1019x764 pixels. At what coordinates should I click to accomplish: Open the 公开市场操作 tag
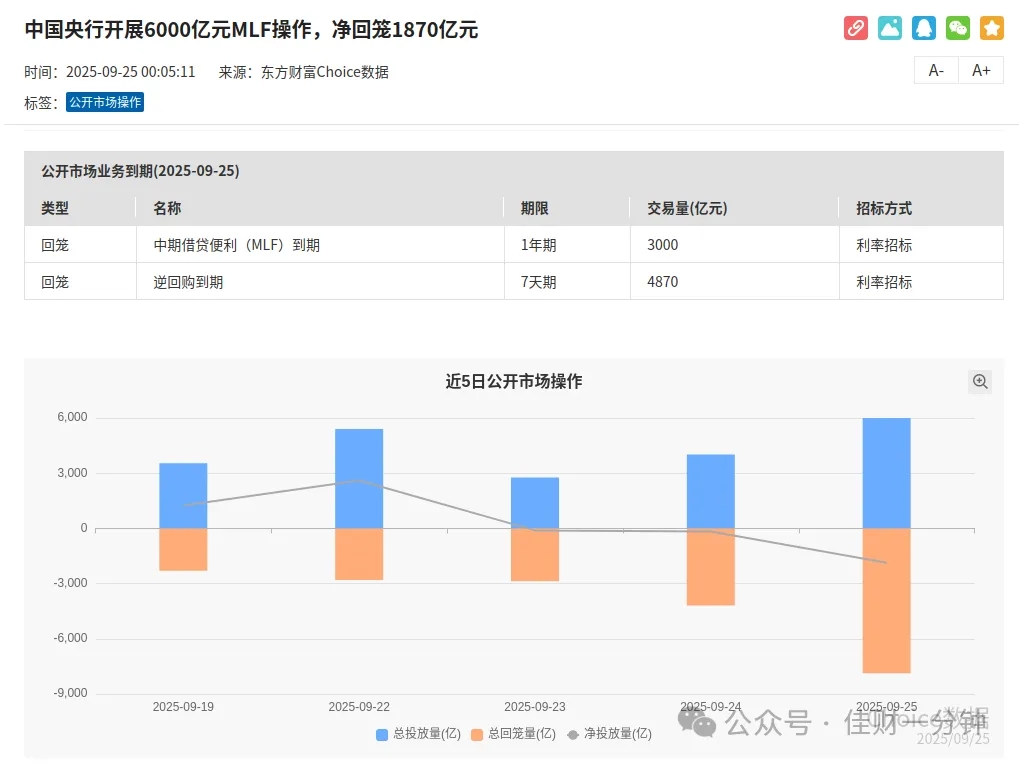105,102
